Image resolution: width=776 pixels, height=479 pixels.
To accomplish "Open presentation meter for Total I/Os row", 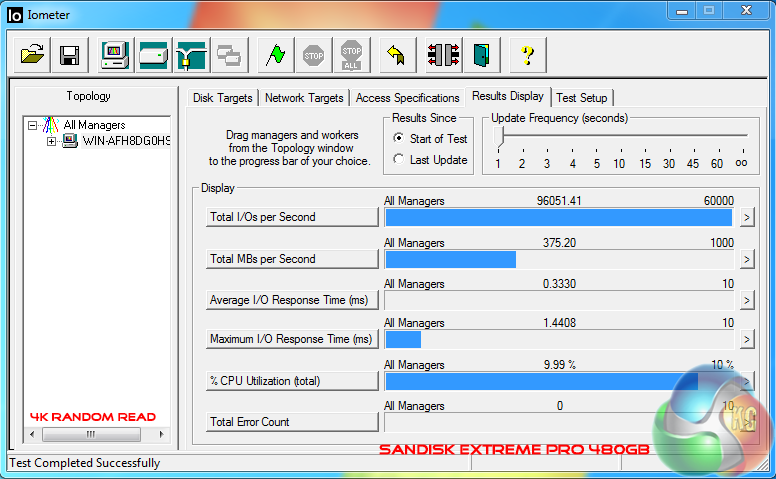I will pyautogui.click(x=747, y=217).
